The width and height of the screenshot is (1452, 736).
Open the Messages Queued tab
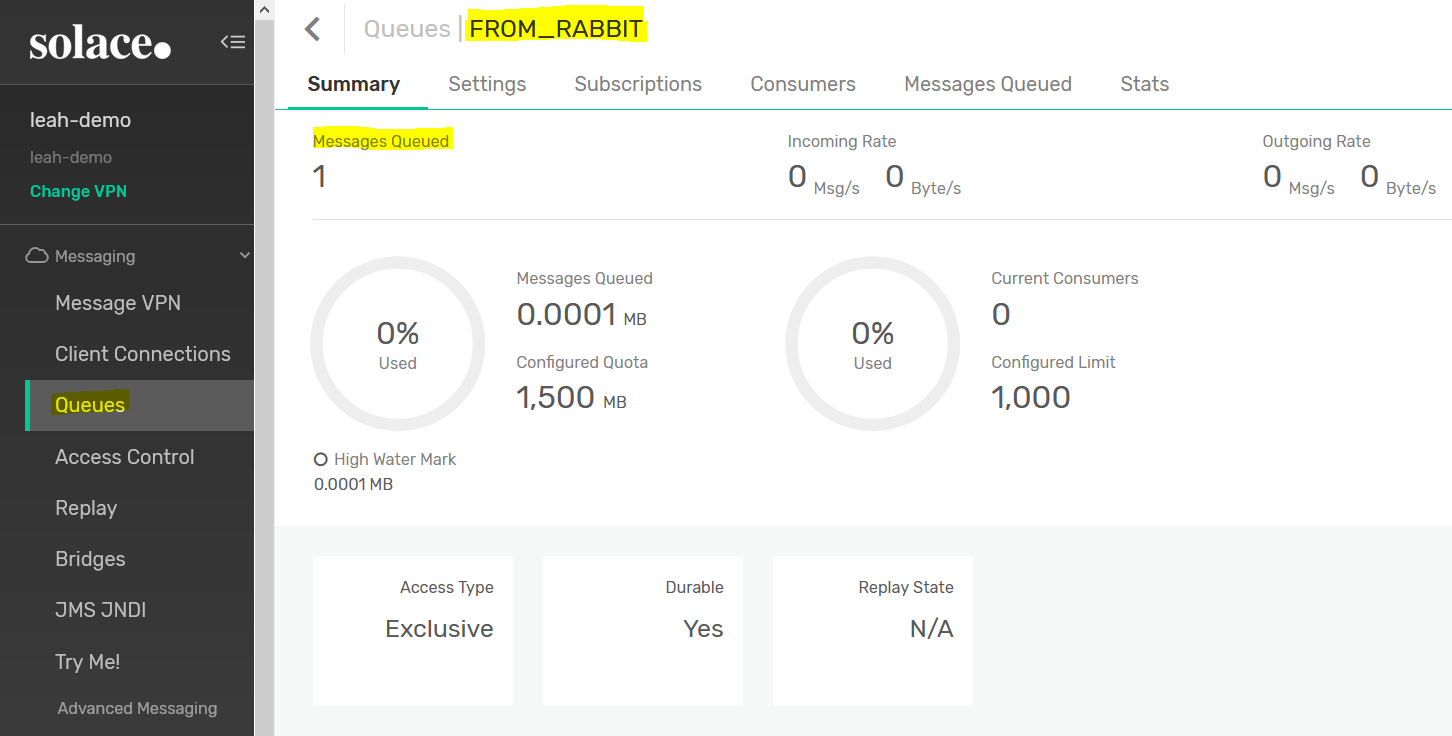[x=987, y=84]
